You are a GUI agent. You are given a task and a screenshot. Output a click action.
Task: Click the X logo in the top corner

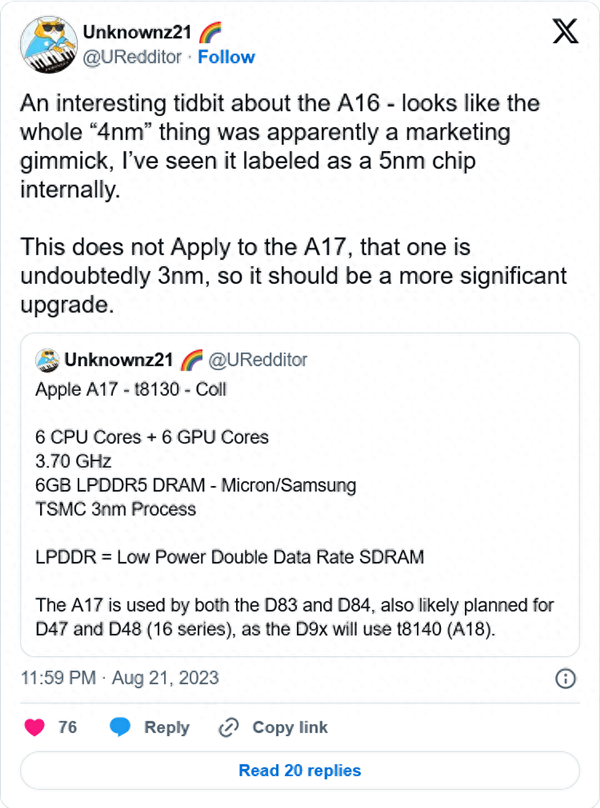565,30
